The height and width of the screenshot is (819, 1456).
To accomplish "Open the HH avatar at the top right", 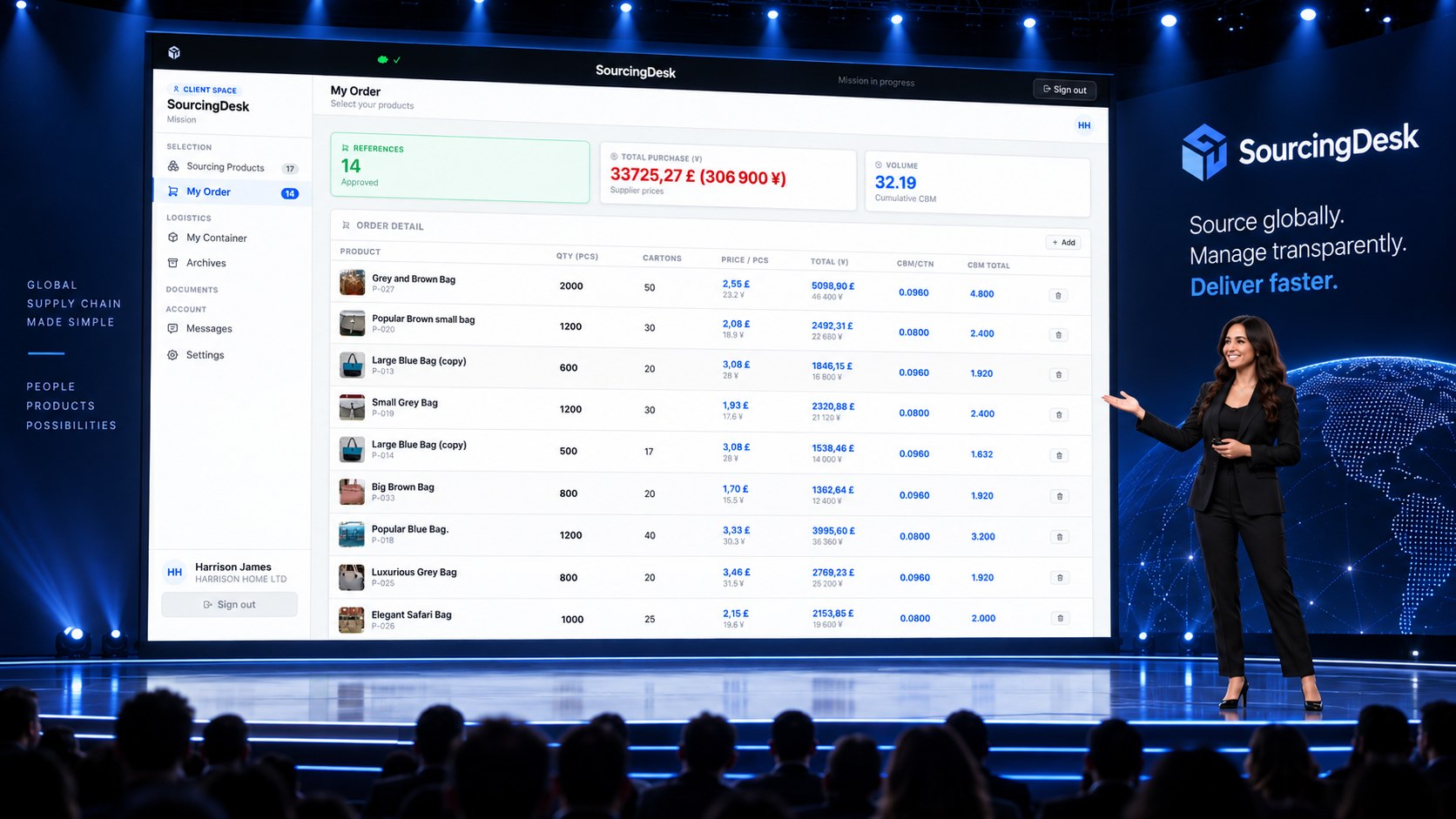I will point(1084,125).
